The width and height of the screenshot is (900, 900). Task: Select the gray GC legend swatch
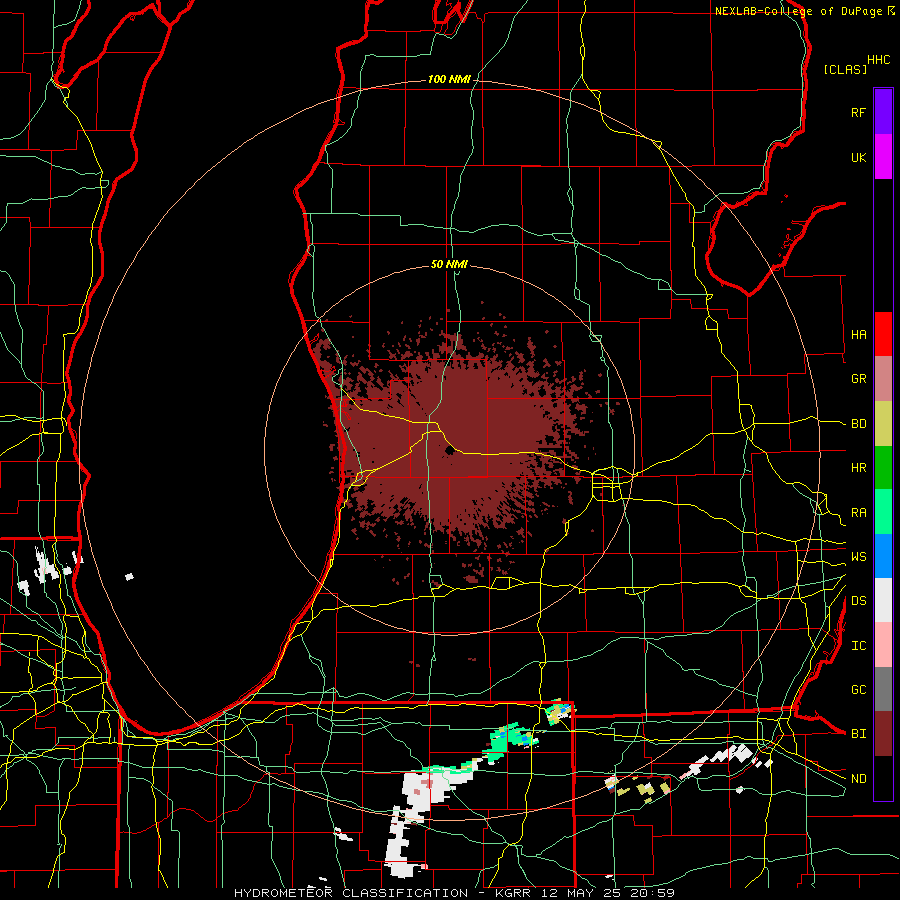[883, 689]
